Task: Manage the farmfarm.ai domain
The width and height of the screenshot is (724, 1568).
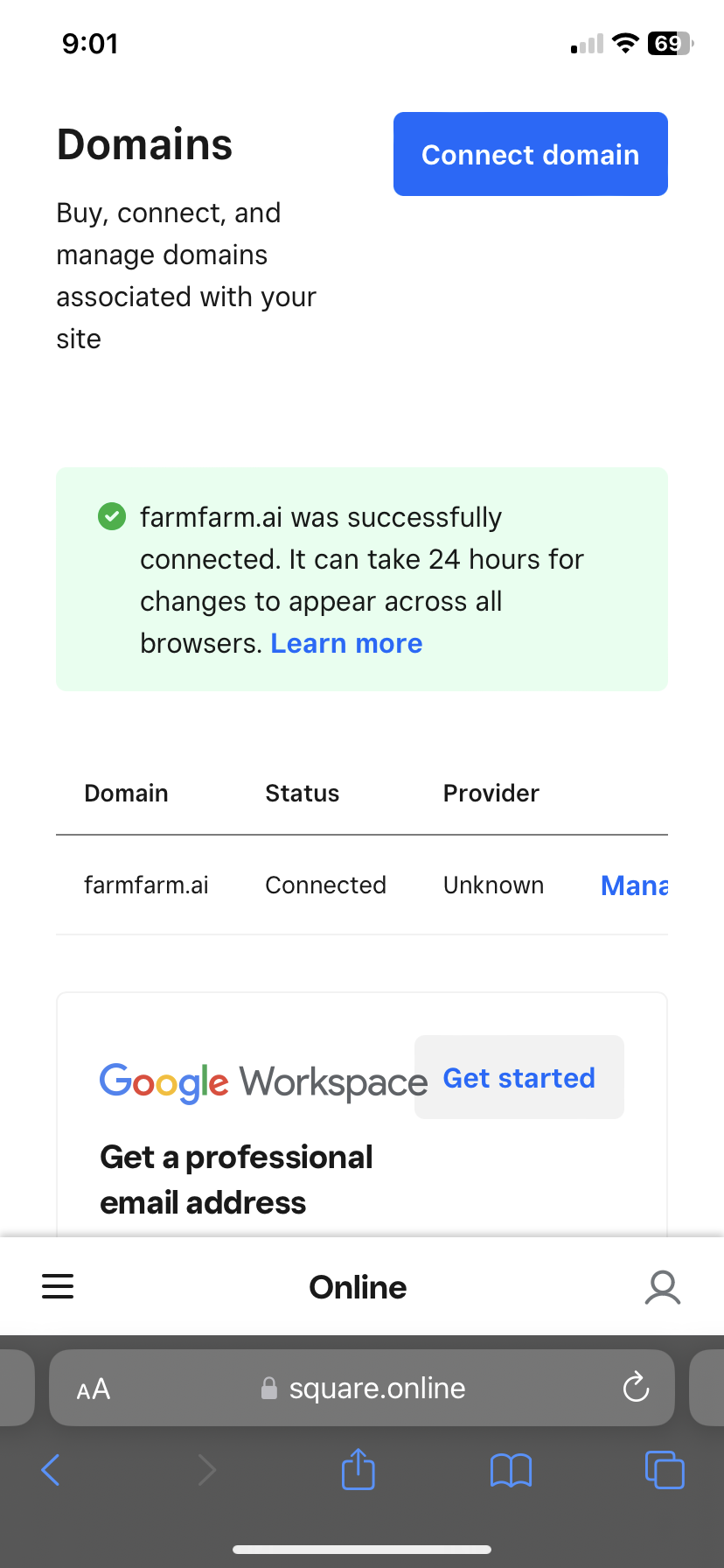Action: tap(634, 885)
